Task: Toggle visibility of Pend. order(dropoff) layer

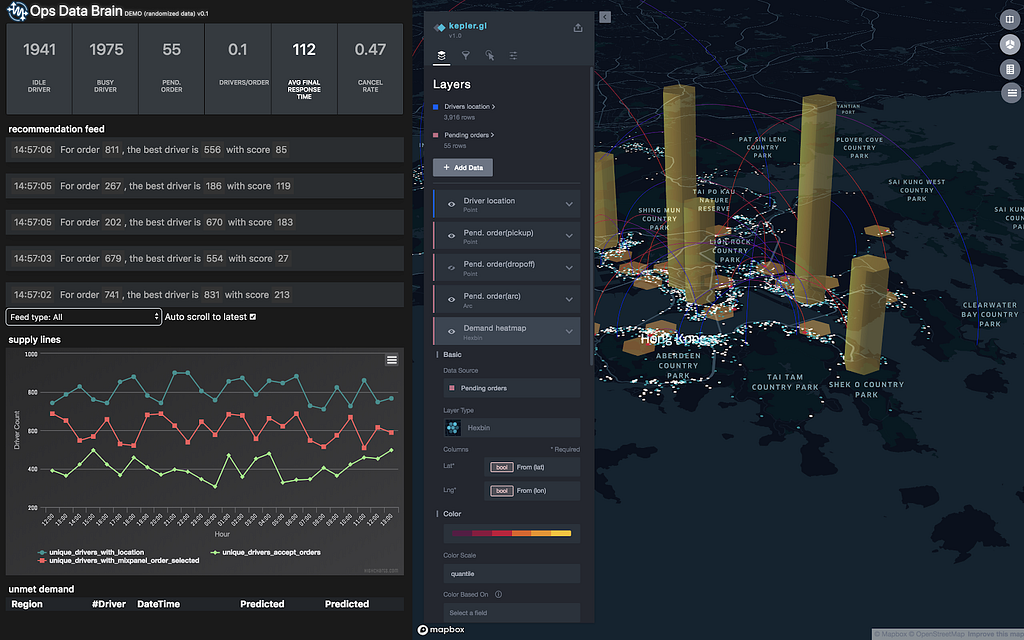Action: click(x=451, y=268)
